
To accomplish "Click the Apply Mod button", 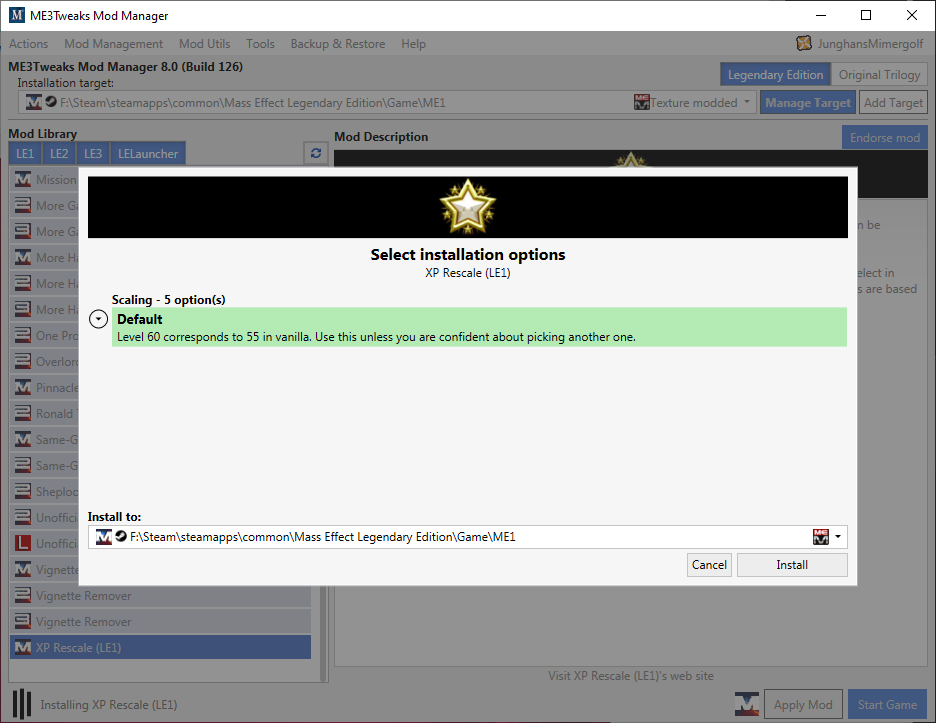I will pos(803,704).
